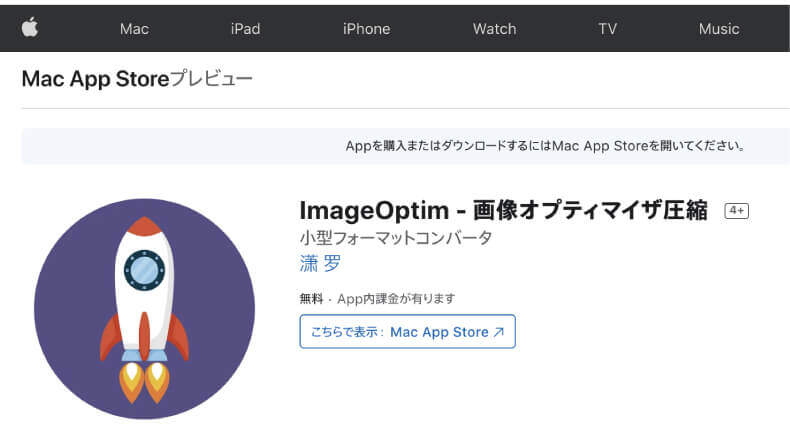Click the rocket's round porthole window
Image resolution: width=790 pixels, height=442 pixels.
(144, 270)
